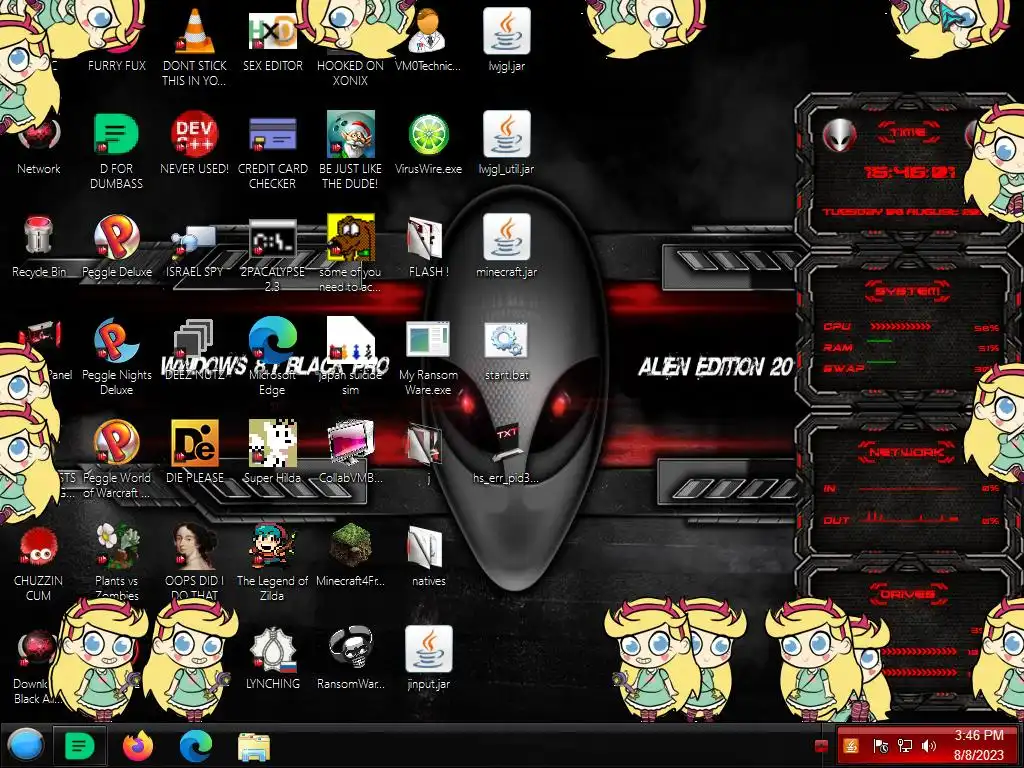Screen dimensions: 1024x768
Task: Select the hs_err_pid3 text file
Action: [x=506, y=443]
